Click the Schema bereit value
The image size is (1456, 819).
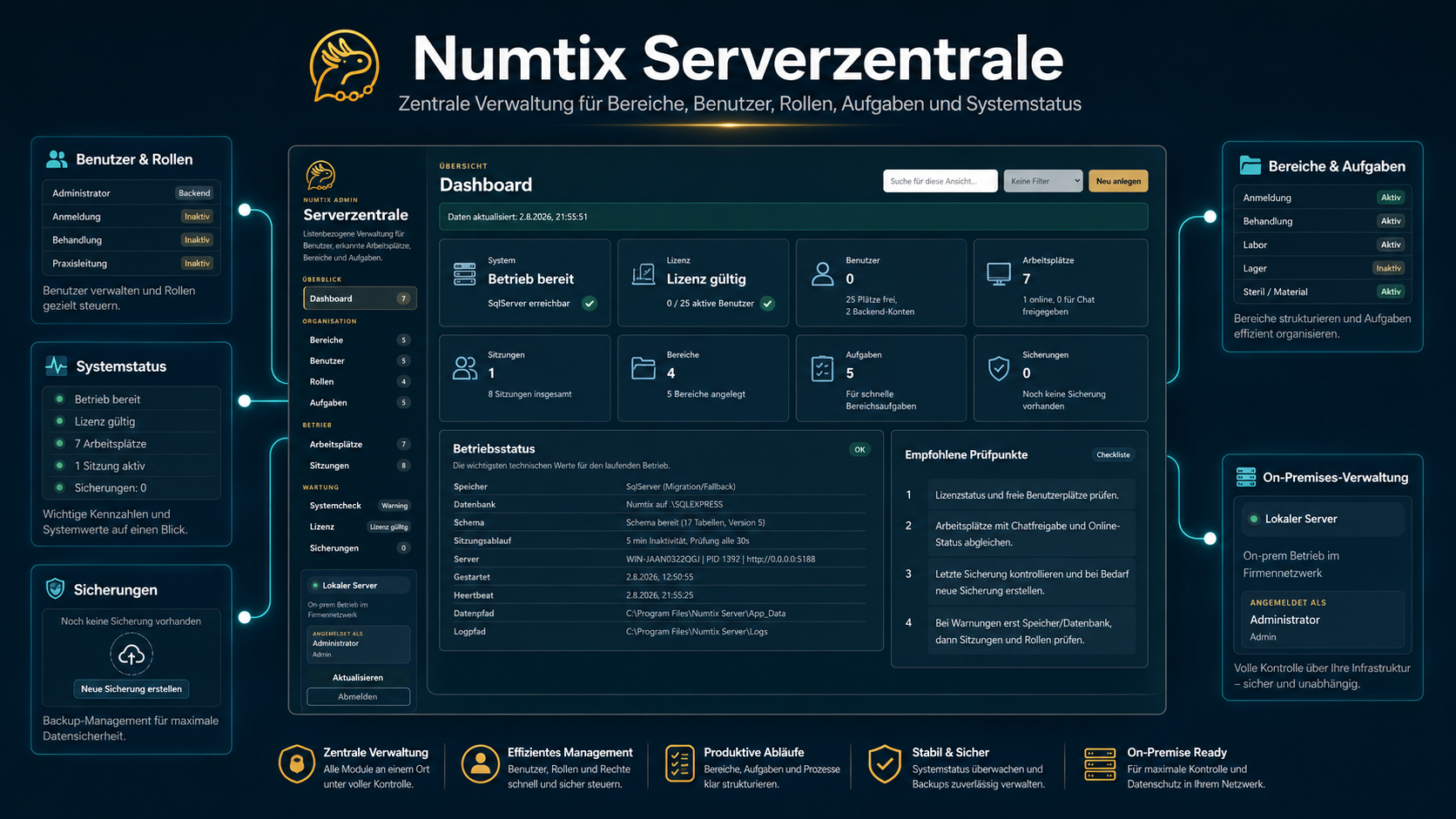[695, 522]
